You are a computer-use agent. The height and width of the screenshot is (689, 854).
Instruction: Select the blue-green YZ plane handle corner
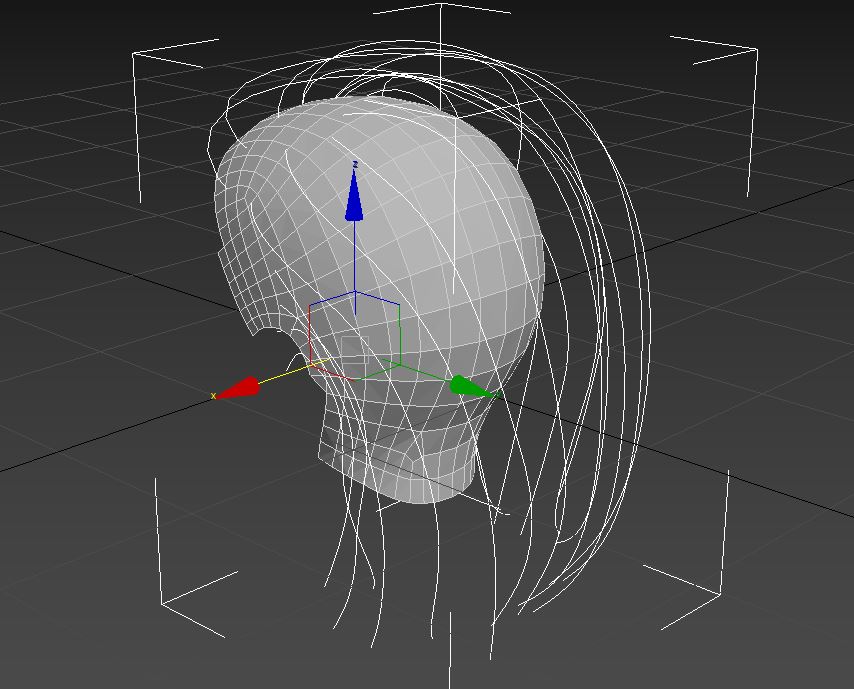click(x=399, y=305)
